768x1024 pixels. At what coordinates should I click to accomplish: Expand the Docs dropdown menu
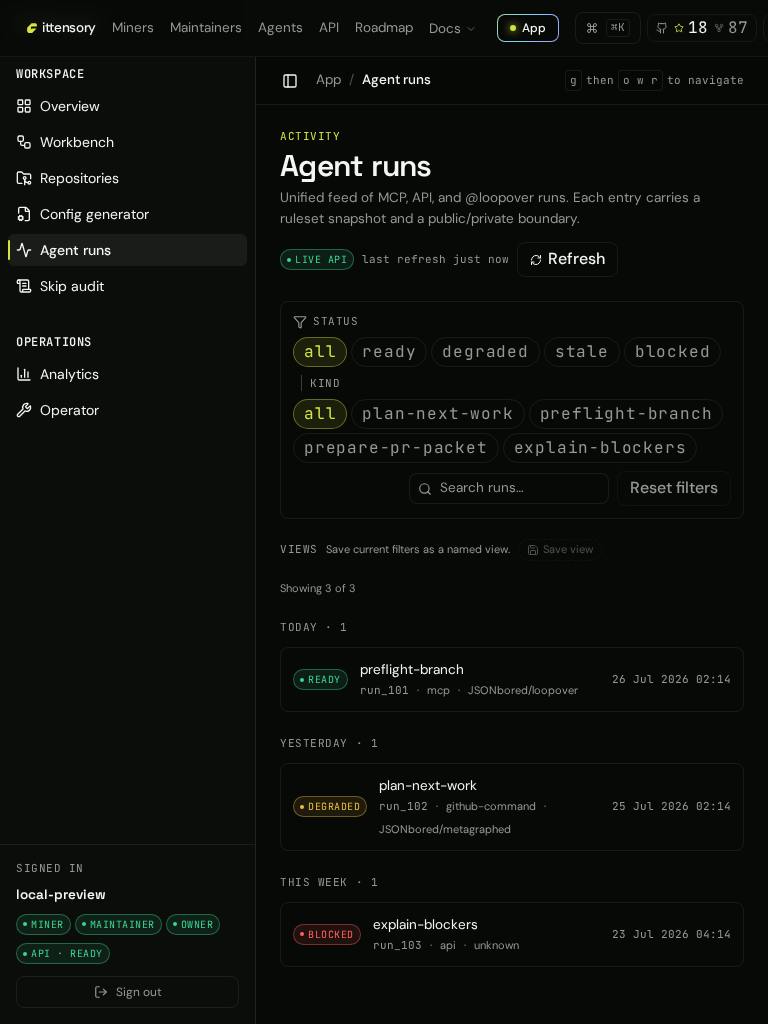click(452, 29)
